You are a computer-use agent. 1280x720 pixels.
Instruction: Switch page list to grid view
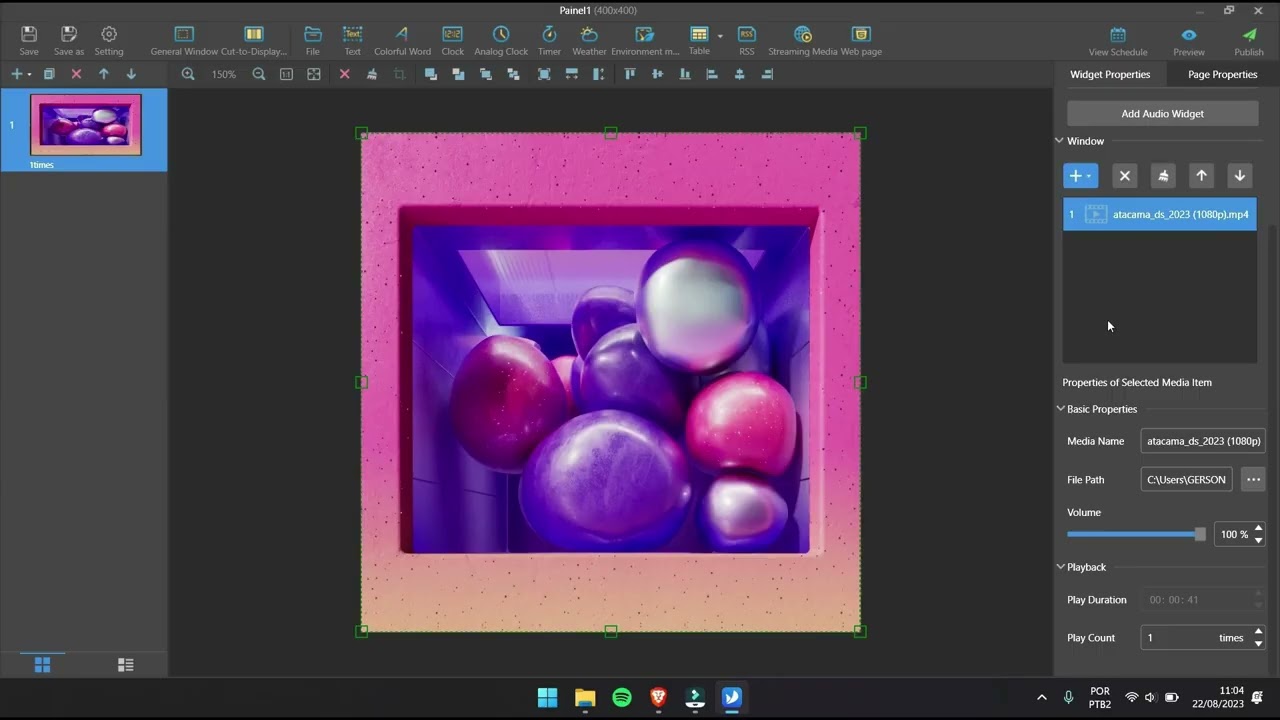[x=42, y=665]
